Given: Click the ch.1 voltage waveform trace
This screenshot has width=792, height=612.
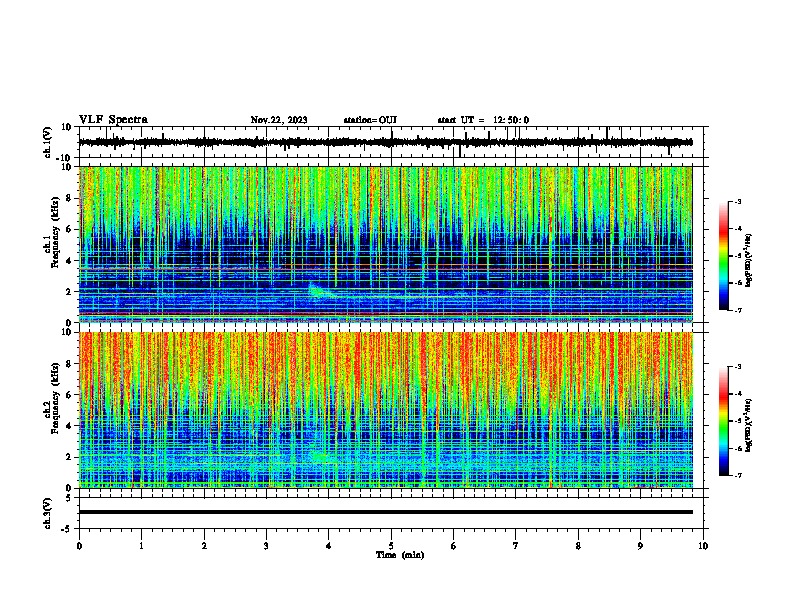Looking at the screenshot, I should (385, 142).
